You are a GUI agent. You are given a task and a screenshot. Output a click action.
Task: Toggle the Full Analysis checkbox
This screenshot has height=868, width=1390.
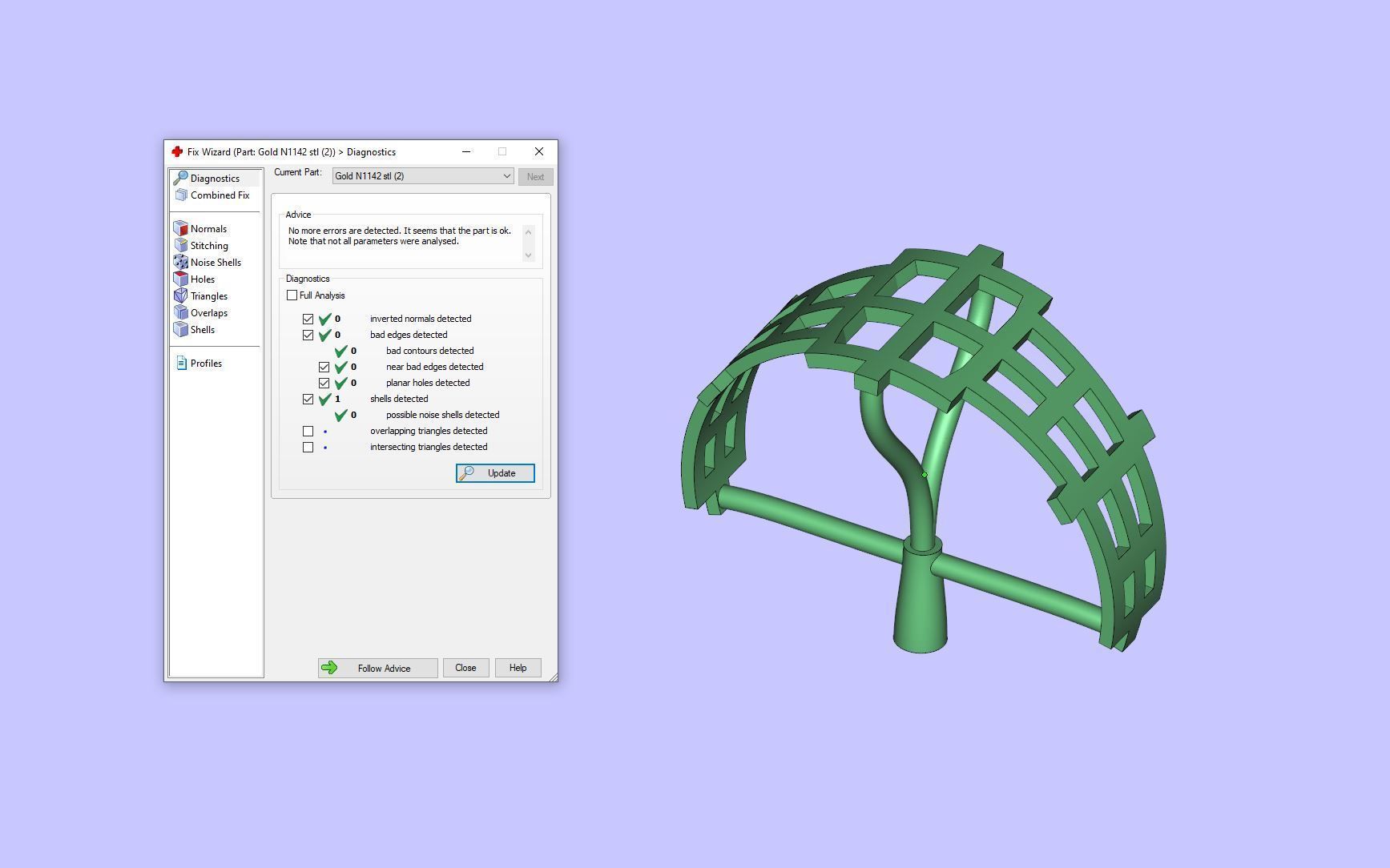tap(292, 295)
